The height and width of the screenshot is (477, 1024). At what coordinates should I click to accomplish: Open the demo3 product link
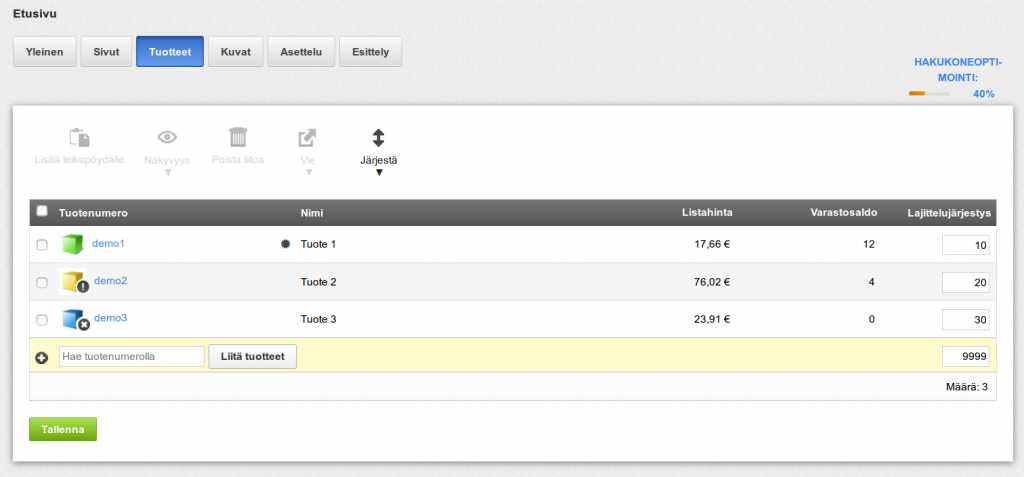pos(110,318)
